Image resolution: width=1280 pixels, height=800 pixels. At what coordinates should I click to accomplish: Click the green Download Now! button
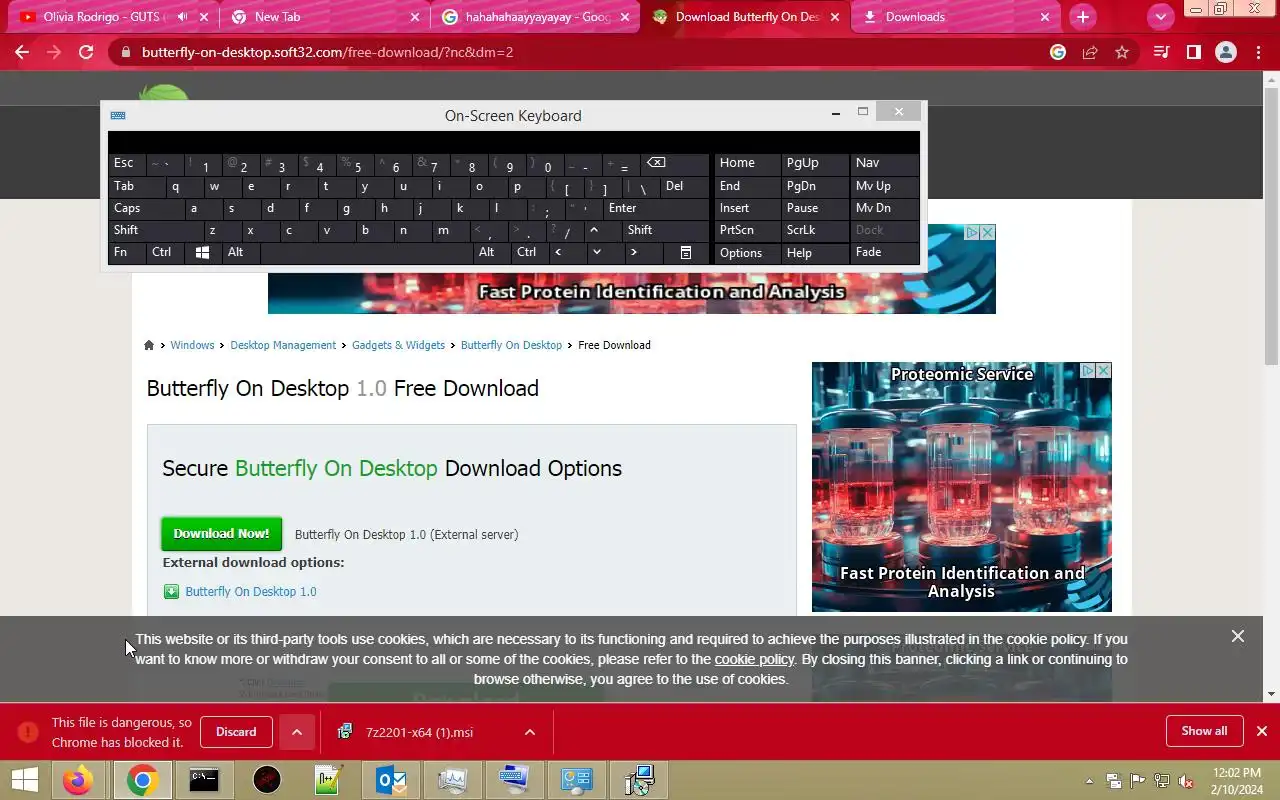click(x=222, y=534)
